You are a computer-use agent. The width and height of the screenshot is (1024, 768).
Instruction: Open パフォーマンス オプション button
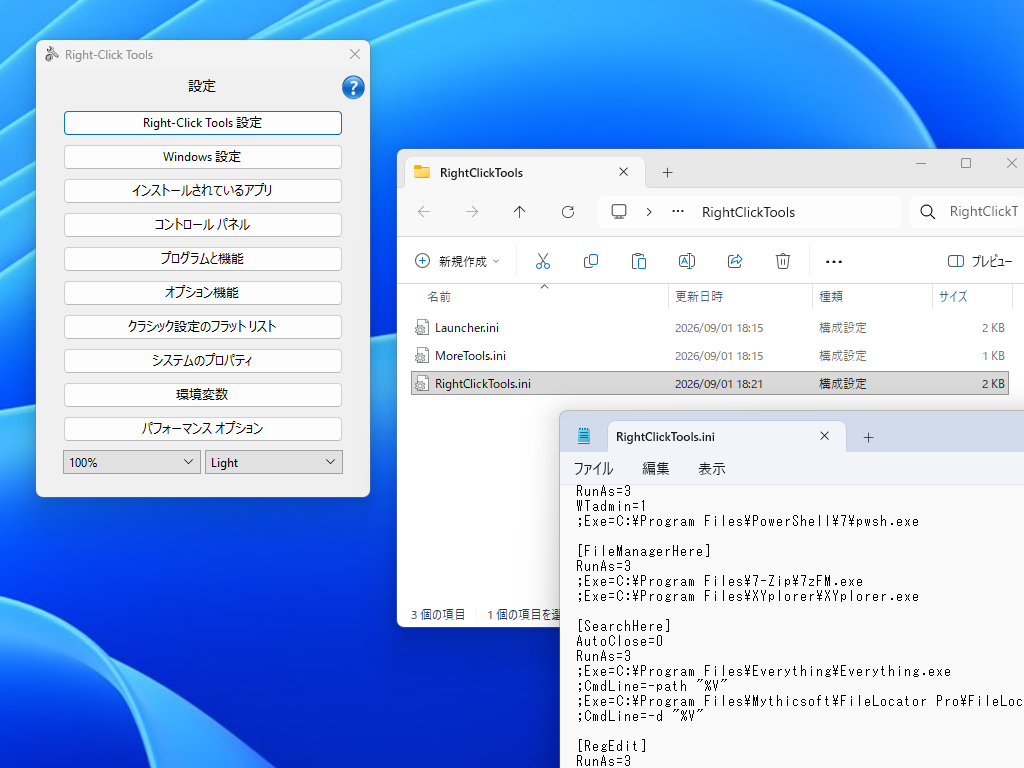tap(202, 428)
